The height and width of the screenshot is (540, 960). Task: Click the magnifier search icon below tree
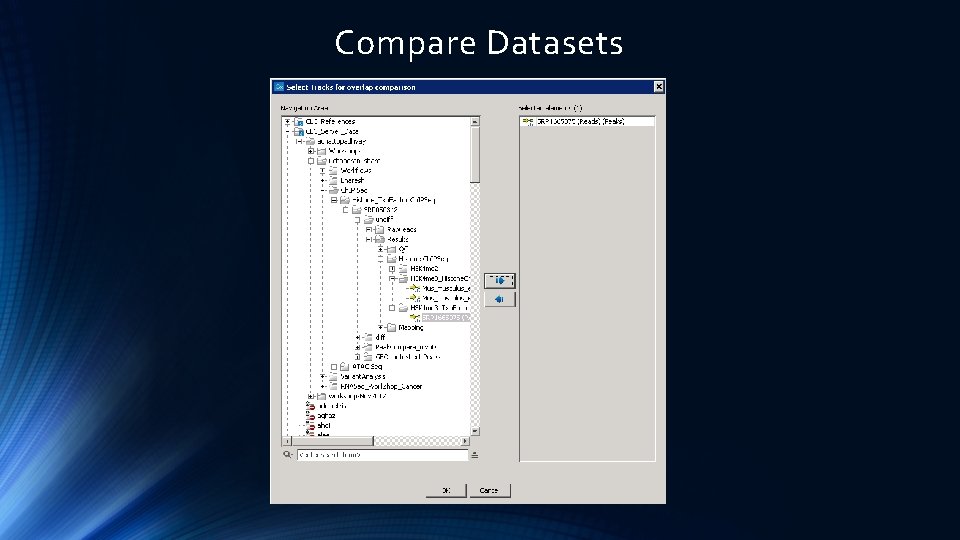pyautogui.click(x=287, y=455)
